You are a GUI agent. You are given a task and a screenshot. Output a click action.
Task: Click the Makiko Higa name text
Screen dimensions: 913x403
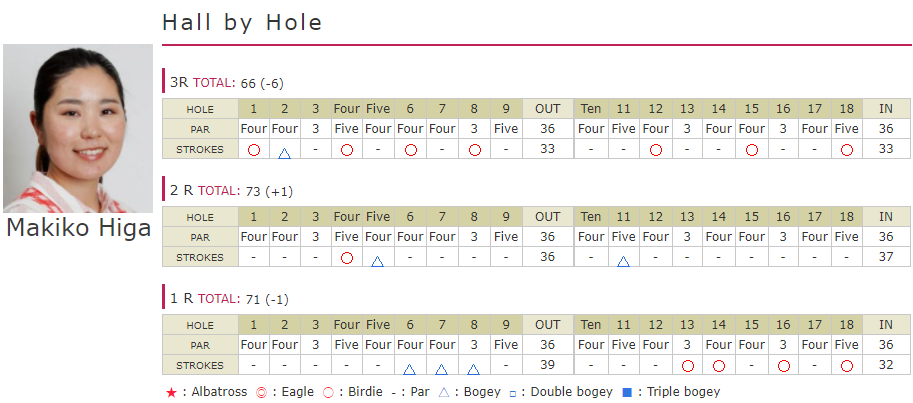[x=79, y=228]
